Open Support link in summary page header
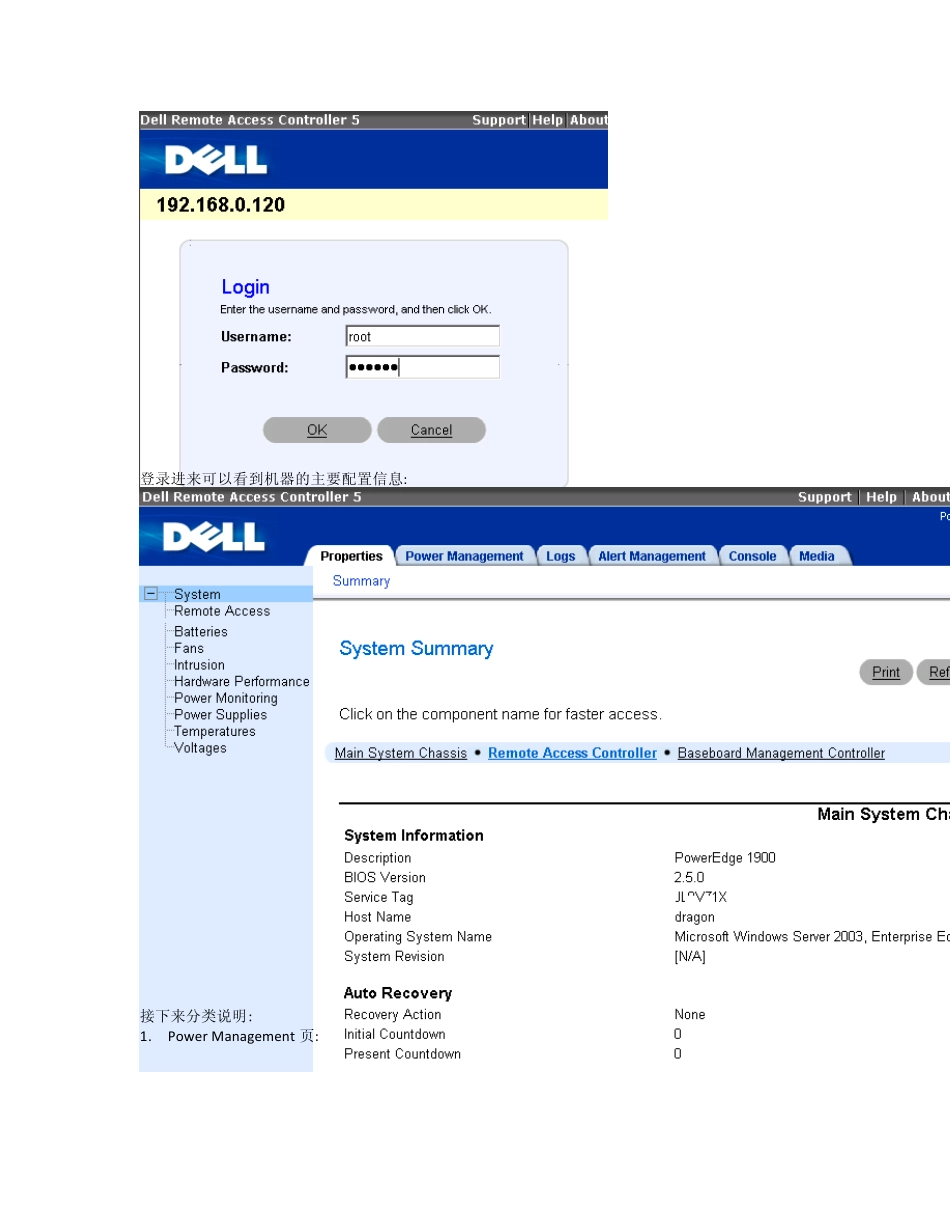 [x=825, y=497]
